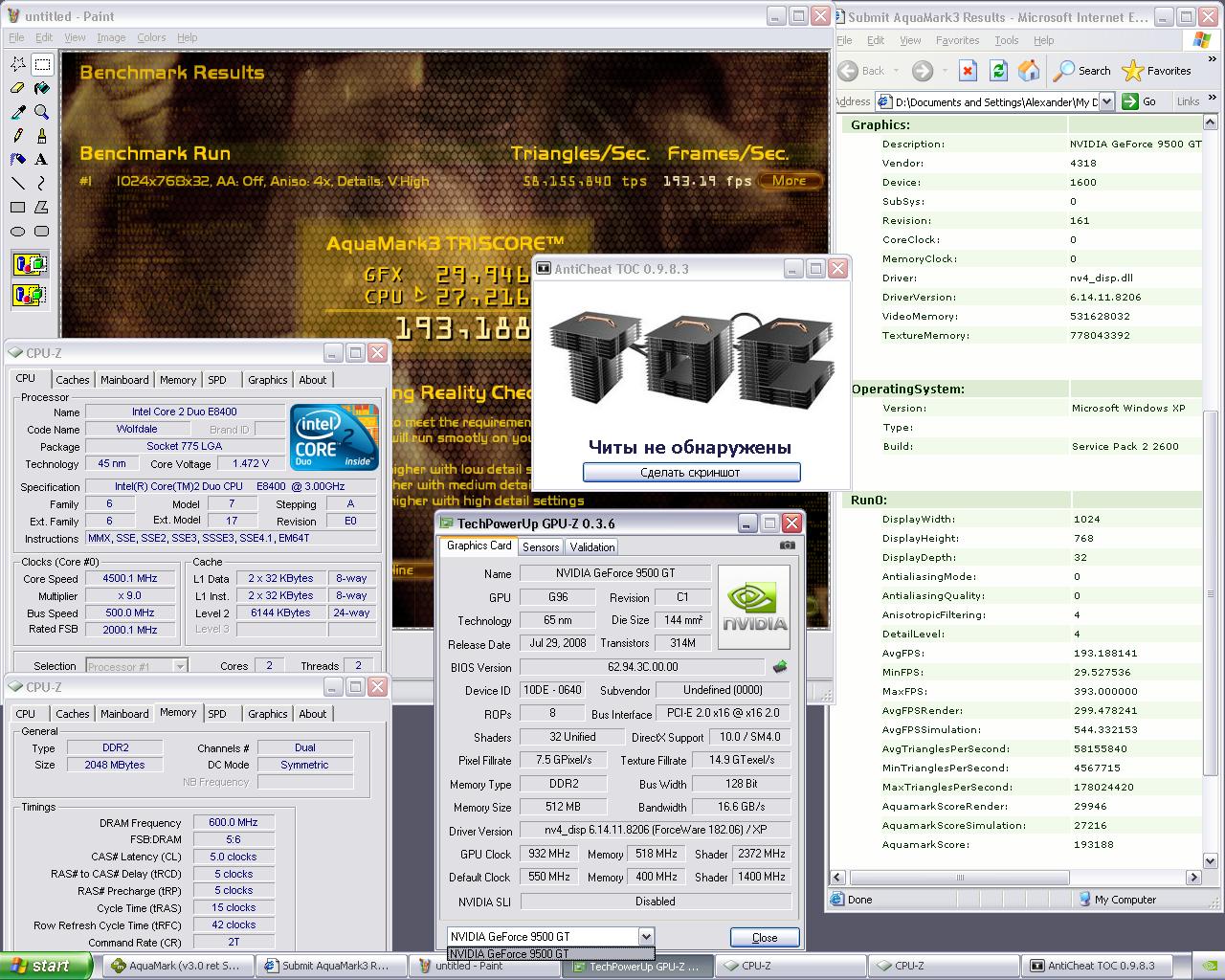Click the Internet Explorer Back button
Image resolution: width=1225 pixels, height=980 pixels.
[862, 71]
